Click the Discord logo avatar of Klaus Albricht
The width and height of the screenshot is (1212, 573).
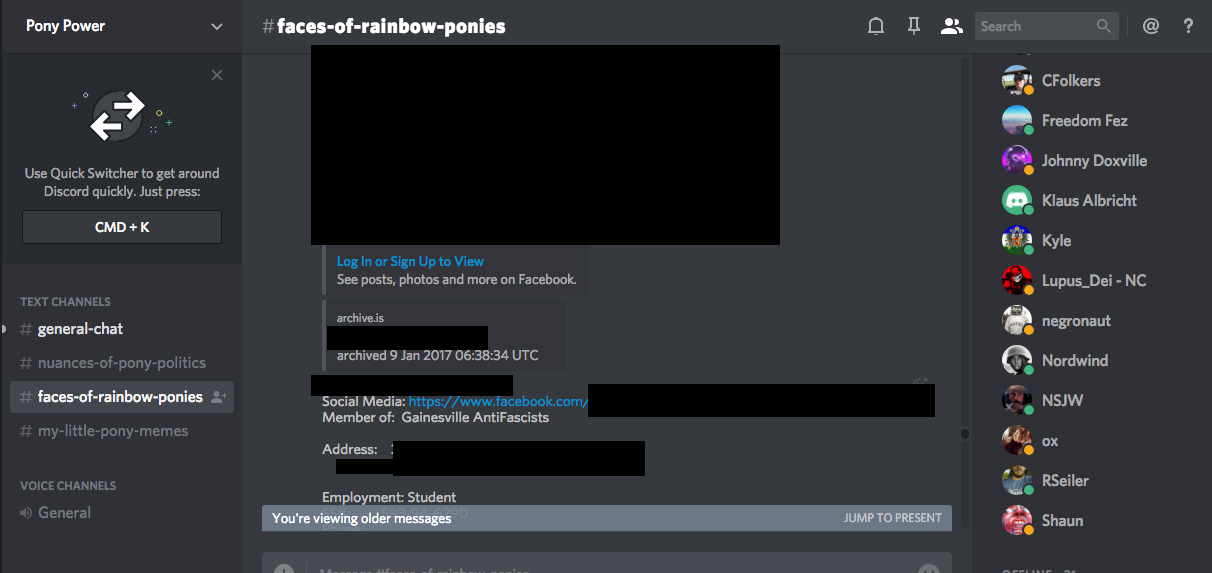(1017, 200)
